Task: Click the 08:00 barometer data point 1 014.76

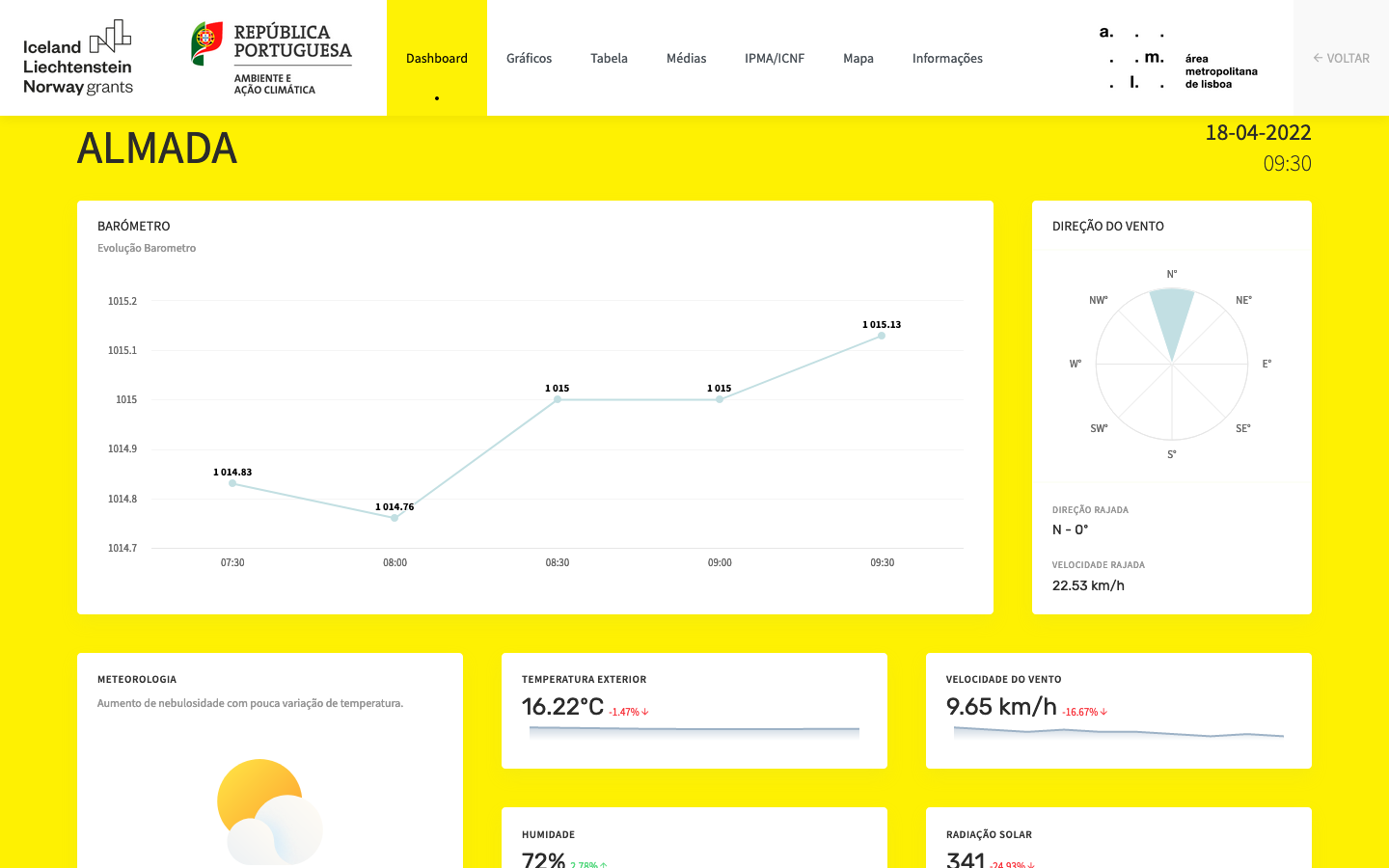Action: (x=395, y=518)
